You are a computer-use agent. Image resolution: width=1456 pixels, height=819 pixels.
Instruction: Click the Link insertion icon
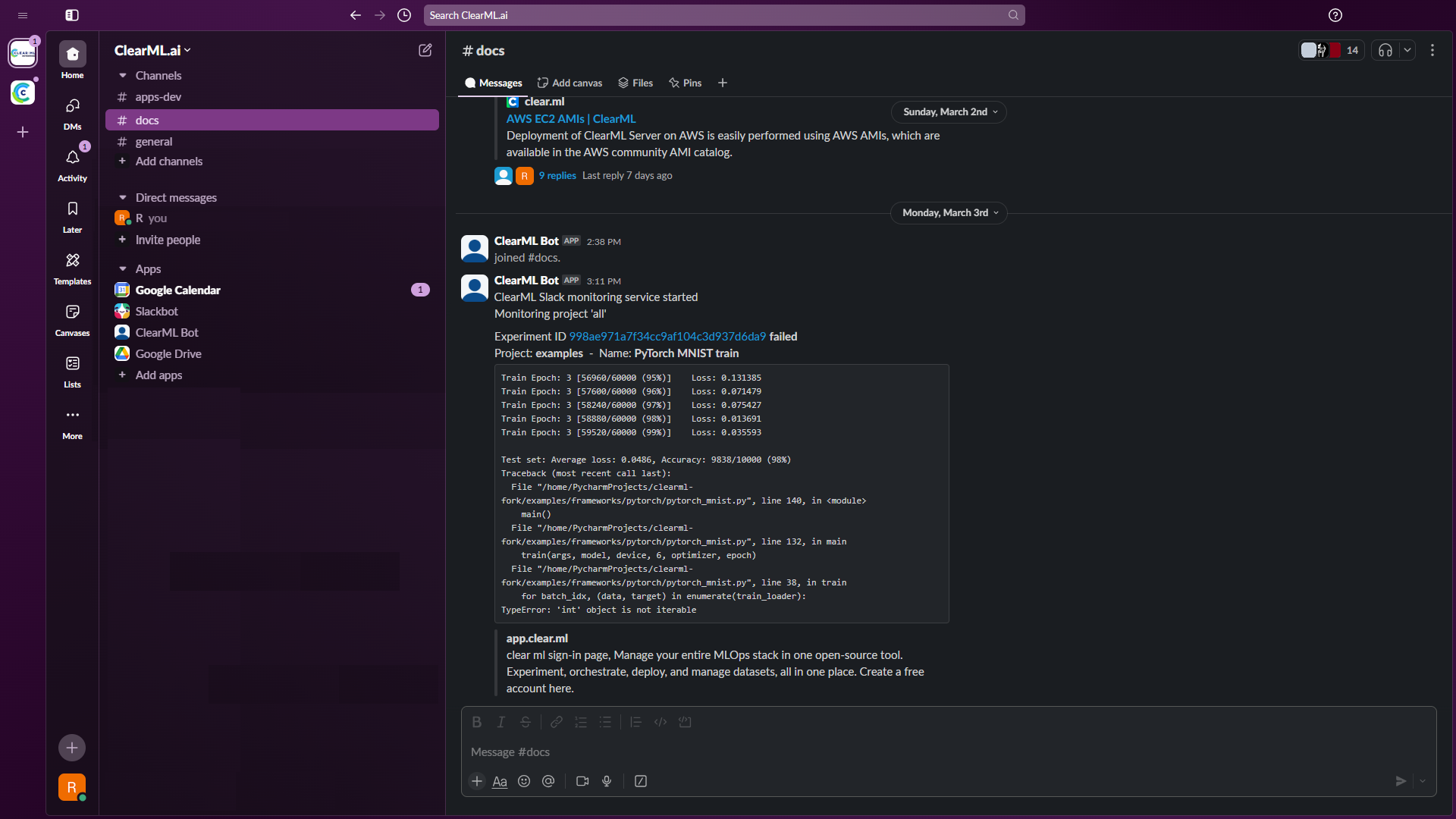click(x=555, y=722)
